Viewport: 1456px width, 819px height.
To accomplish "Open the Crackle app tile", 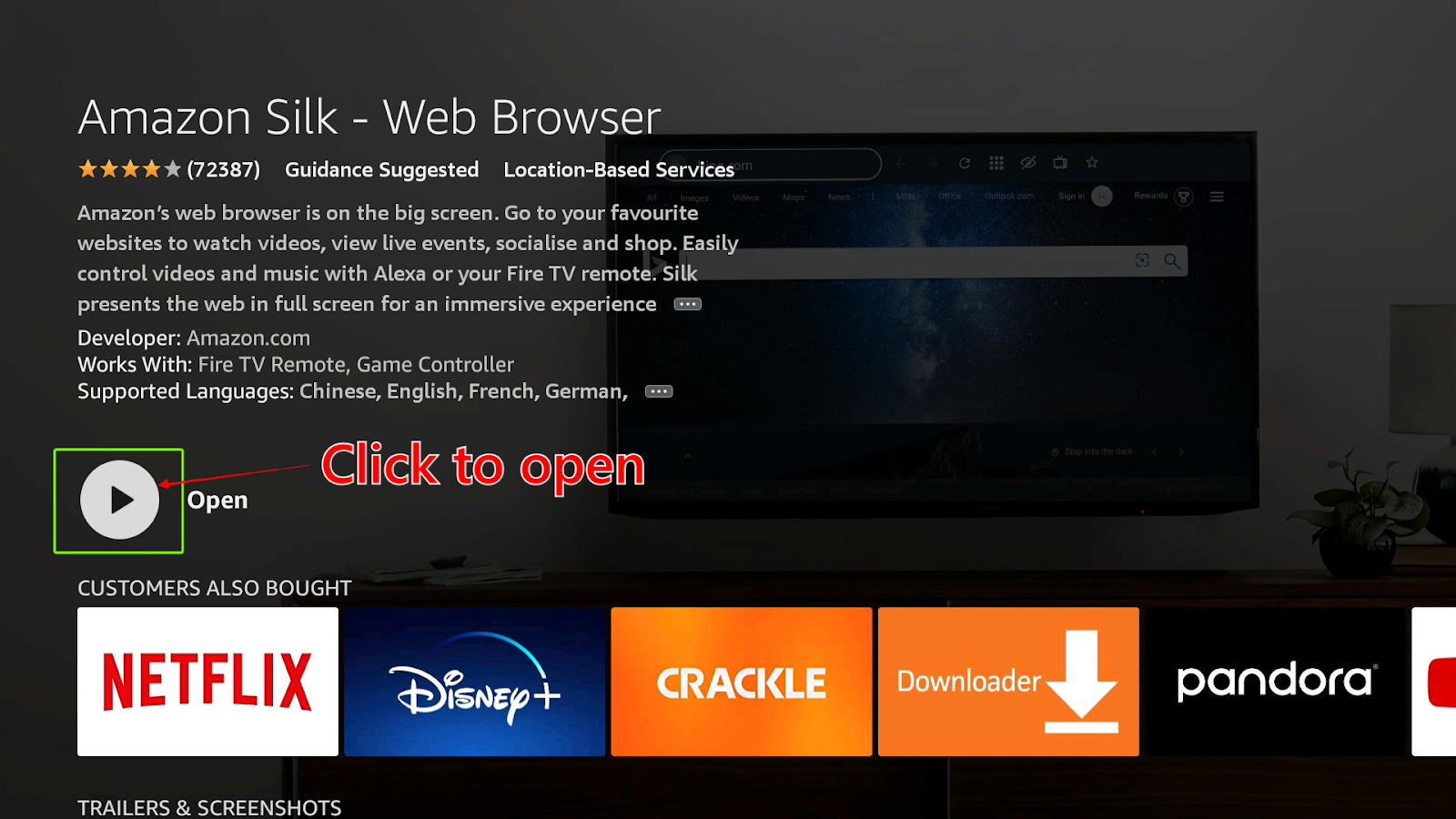I will pyautogui.click(x=742, y=682).
